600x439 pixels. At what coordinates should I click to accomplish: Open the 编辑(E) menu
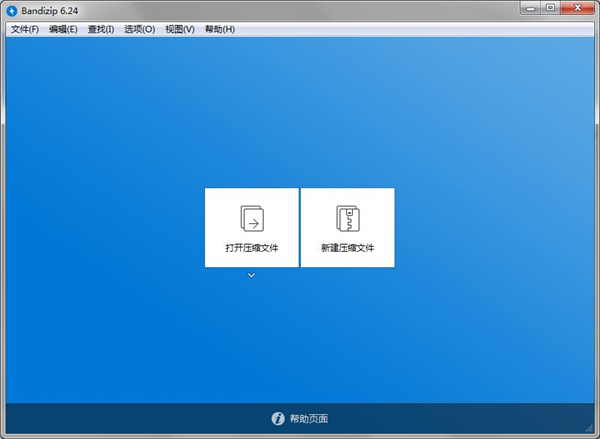[x=64, y=29]
